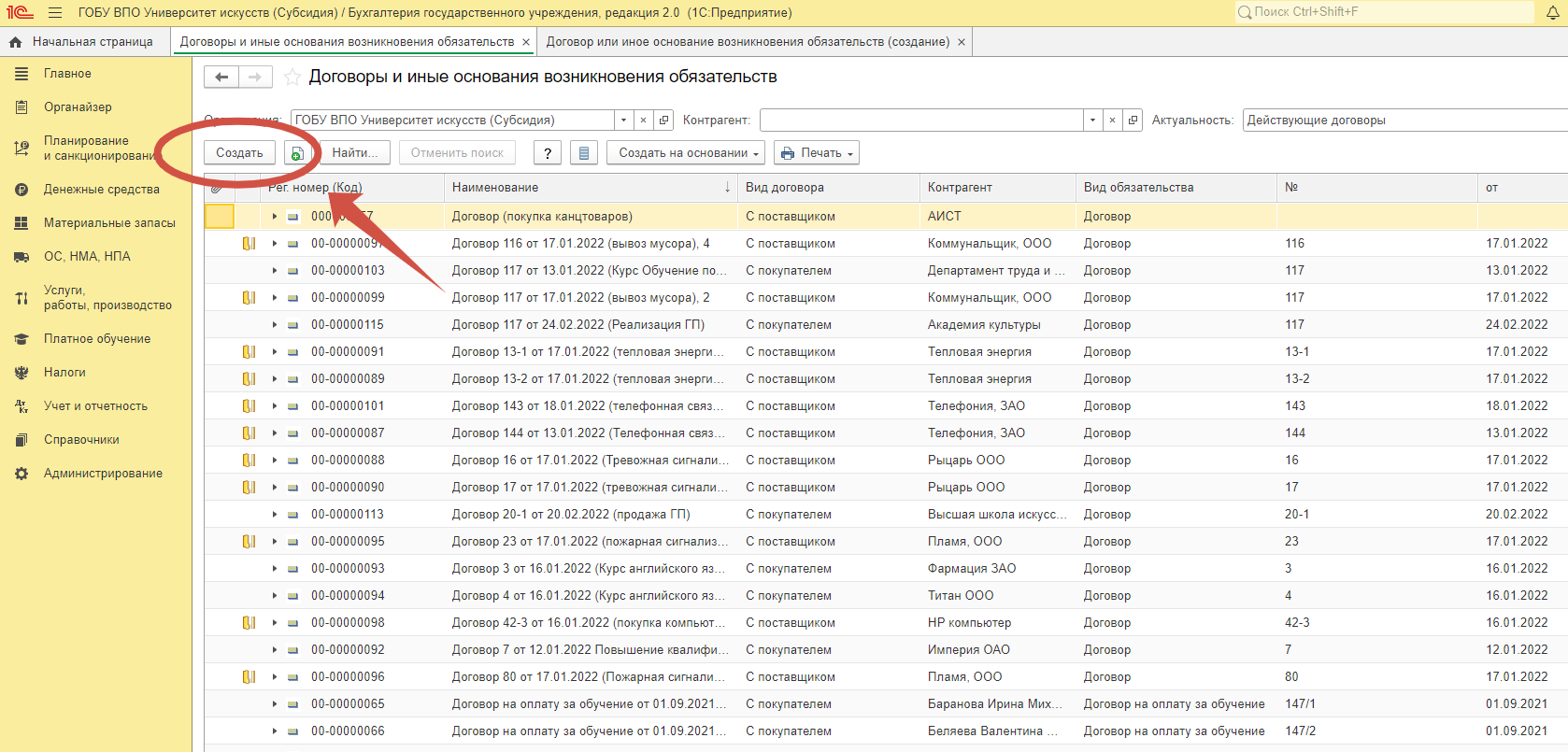Open the Создать на основании dropdown

click(686, 153)
